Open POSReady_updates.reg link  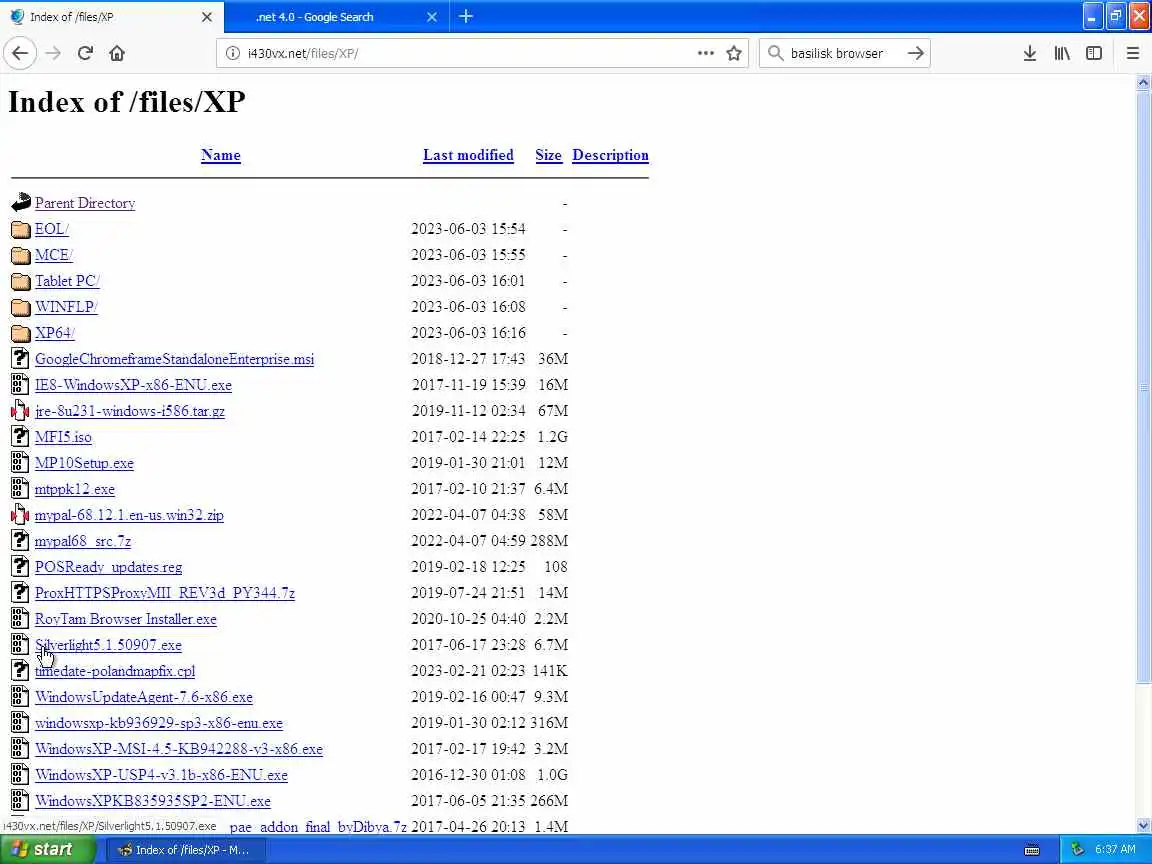[108, 567]
